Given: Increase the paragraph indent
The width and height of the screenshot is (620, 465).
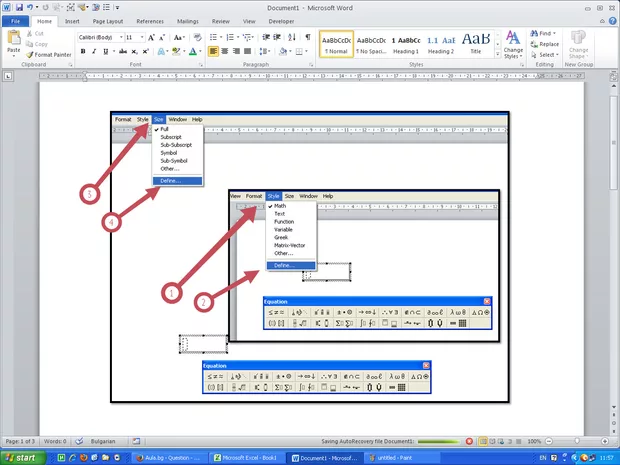Looking at the screenshot, I should pyautogui.click(x=277, y=37).
